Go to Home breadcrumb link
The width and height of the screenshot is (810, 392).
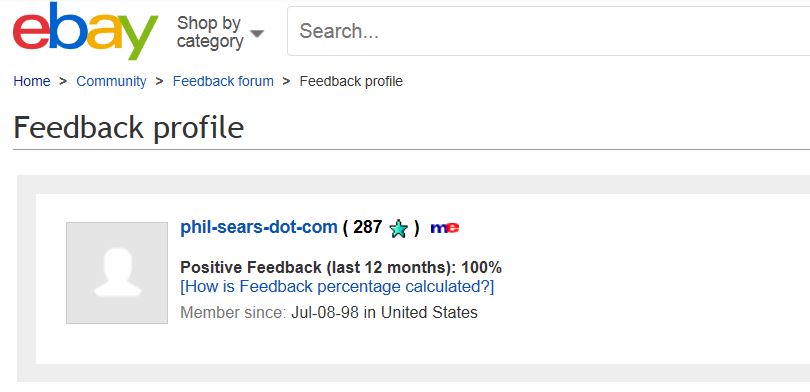coord(32,81)
